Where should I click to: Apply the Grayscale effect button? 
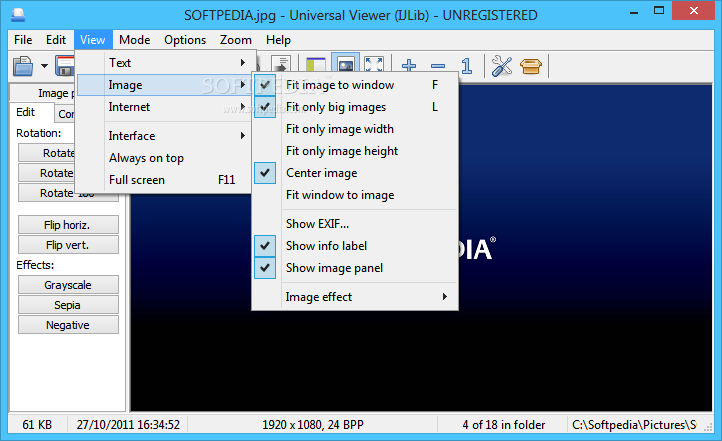[x=68, y=285]
